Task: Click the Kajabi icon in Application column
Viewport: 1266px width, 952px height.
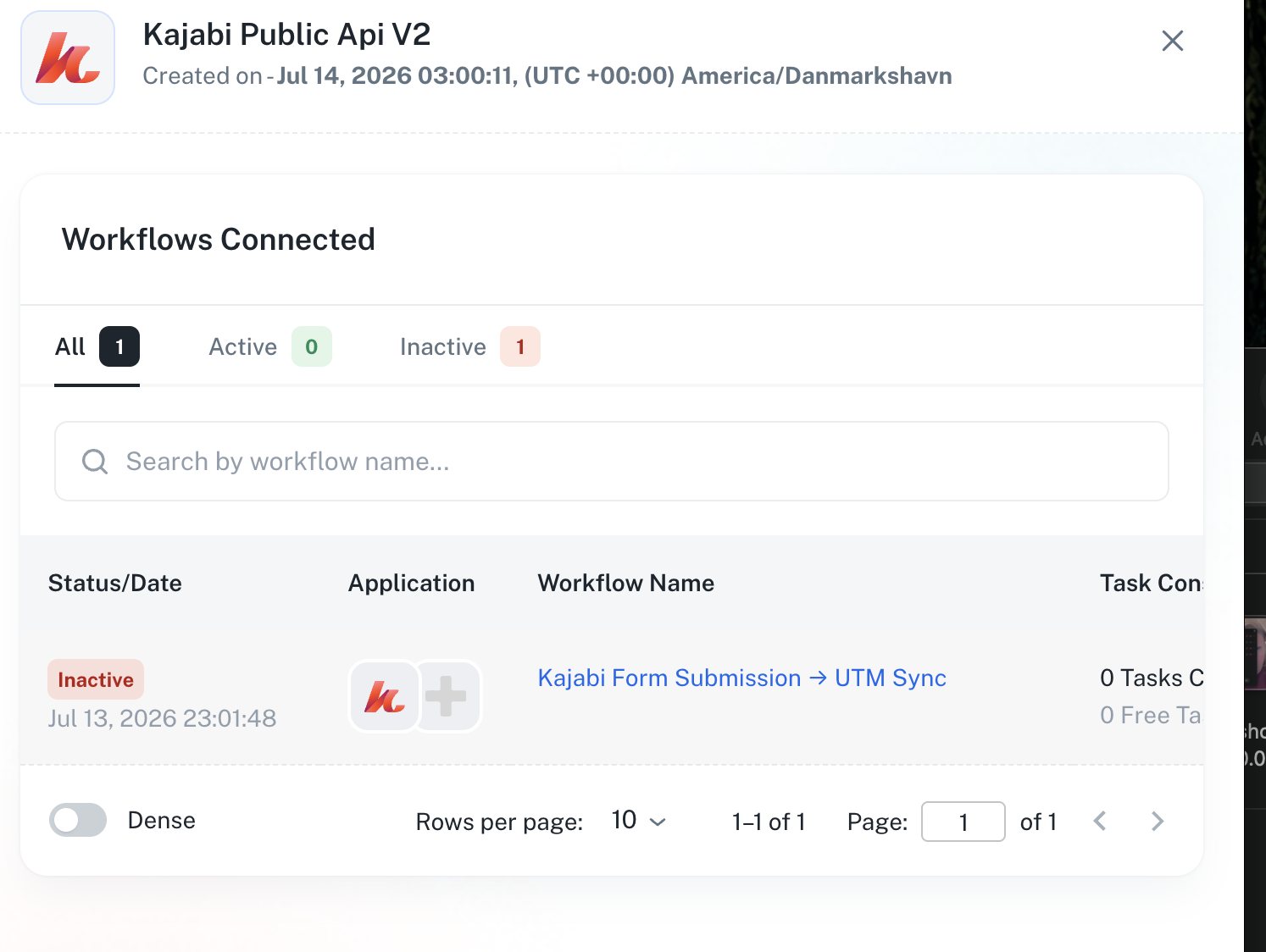Action: click(x=385, y=696)
